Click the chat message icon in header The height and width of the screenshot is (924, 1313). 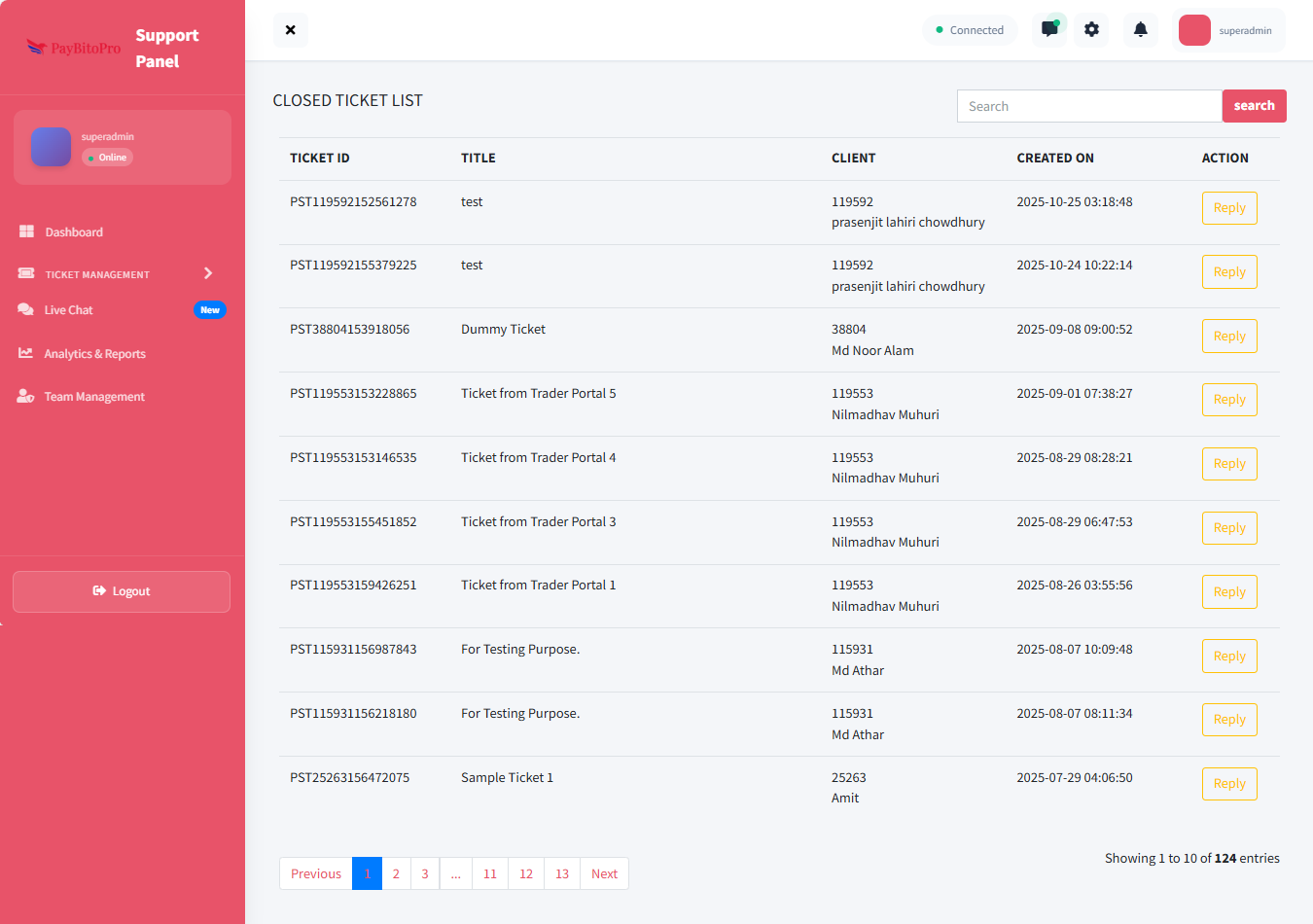[1049, 30]
